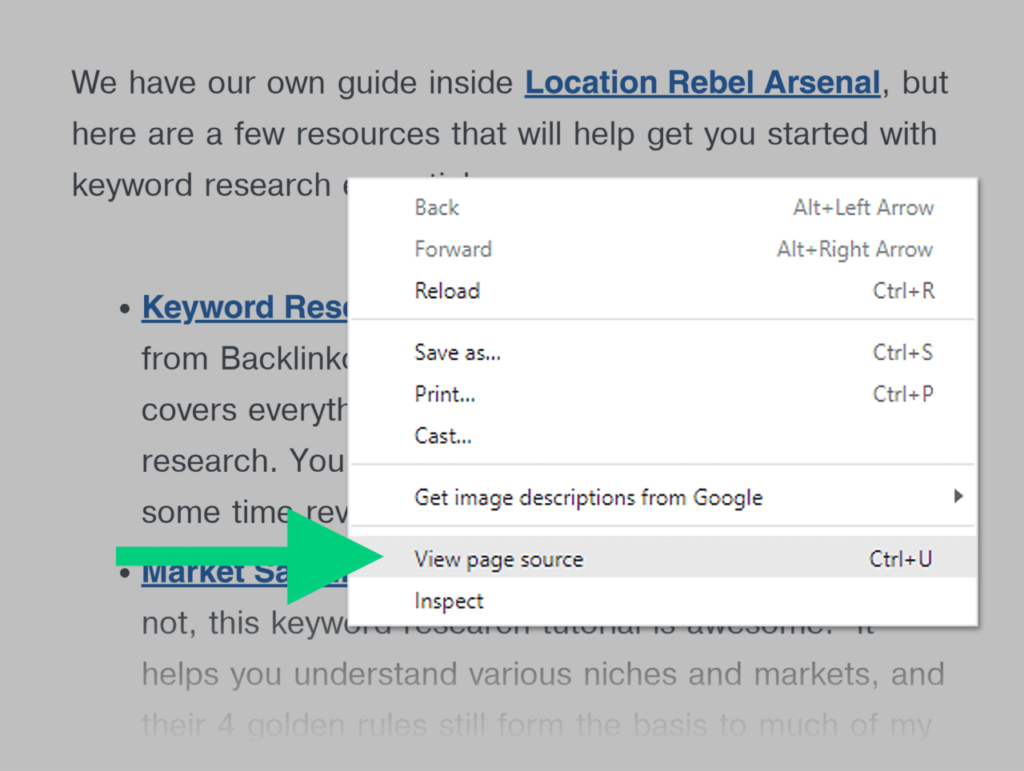This screenshot has width=1024, height=771.
Task: Open Get image descriptions from Google
Action: pos(588,497)
